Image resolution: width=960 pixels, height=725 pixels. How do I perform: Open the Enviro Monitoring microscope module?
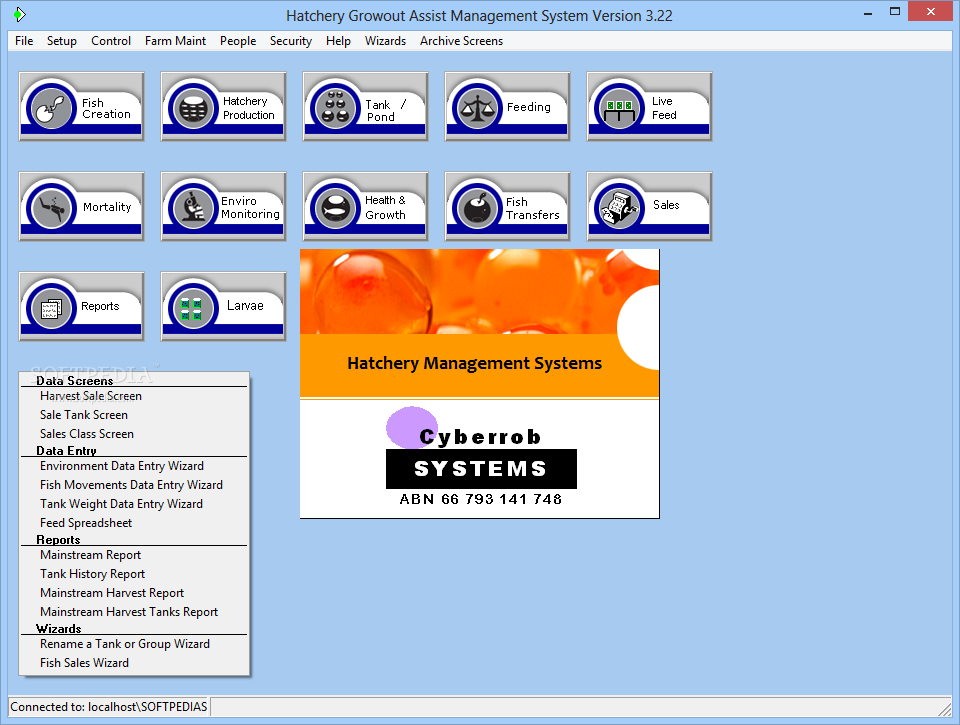(x=223, y=206)
